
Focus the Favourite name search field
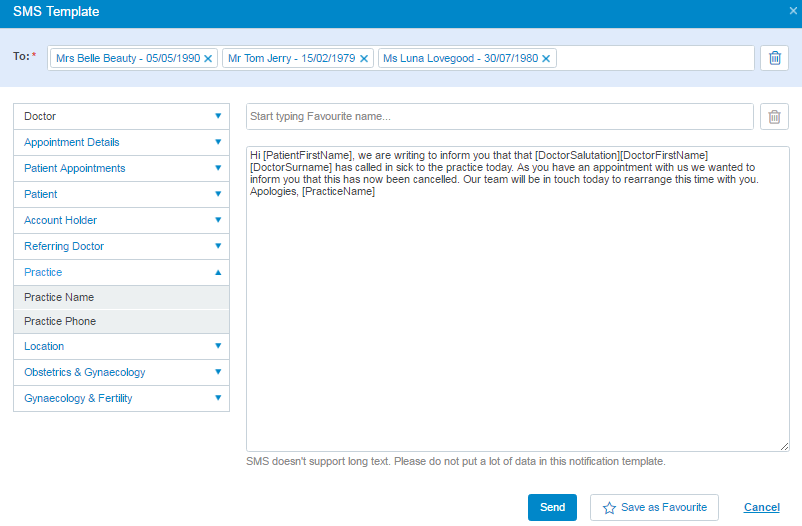pyautogui.click(x=500, y=117)
